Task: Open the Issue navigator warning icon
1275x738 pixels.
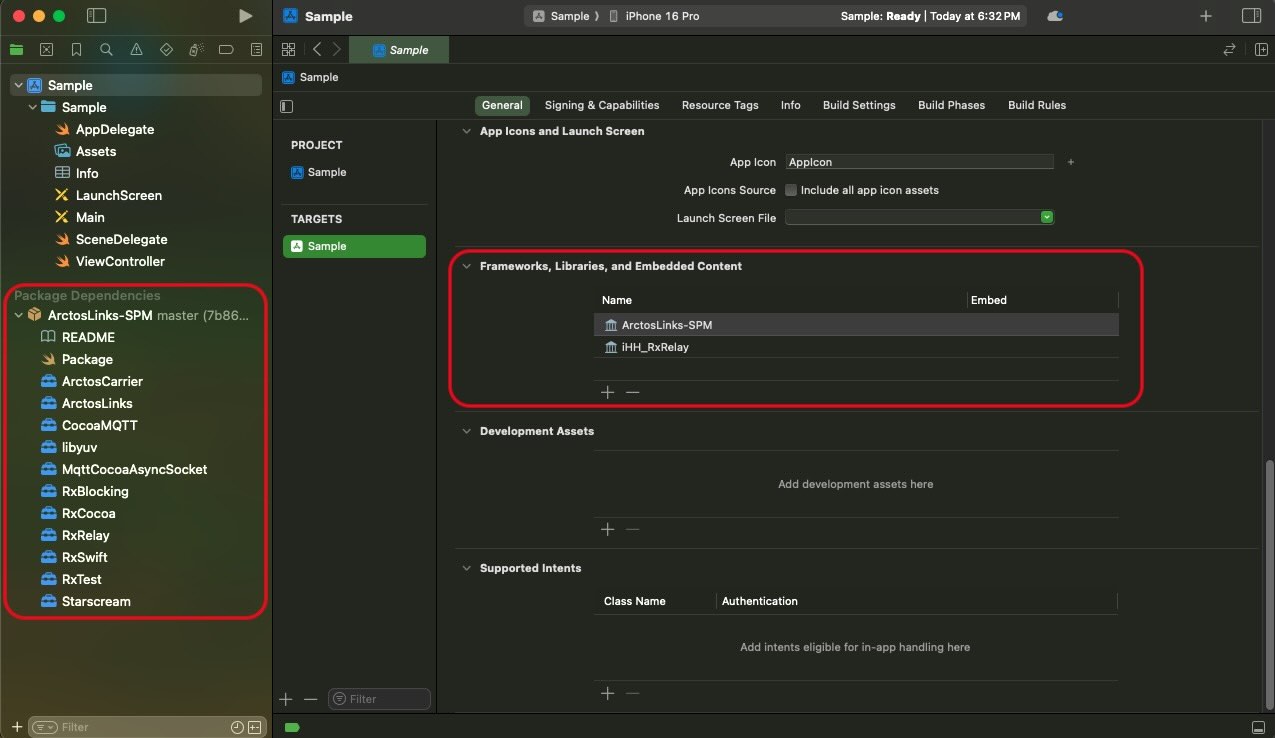Action: tap(136, 50)
